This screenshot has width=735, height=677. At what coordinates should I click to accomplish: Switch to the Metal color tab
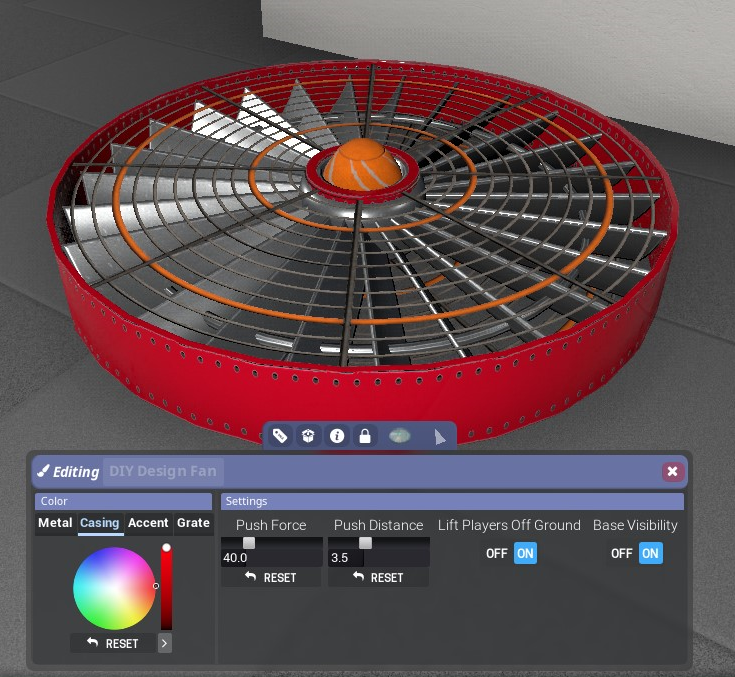pyautogui.click(x=55, y=523)
